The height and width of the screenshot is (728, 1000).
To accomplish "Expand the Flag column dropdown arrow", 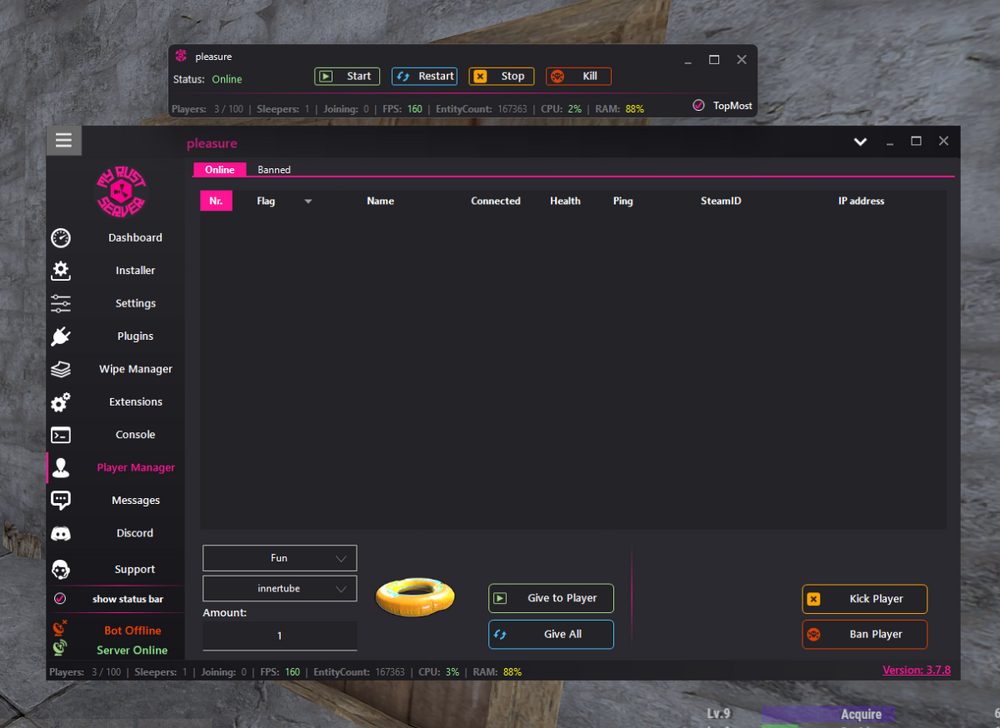I will [x=308, y=202].
